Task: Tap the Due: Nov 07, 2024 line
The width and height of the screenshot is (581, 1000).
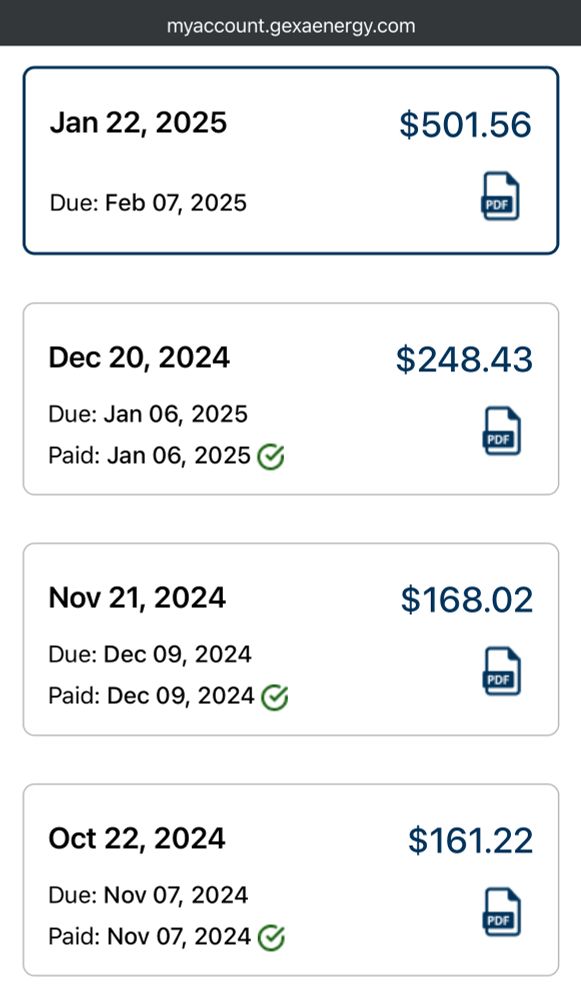Action: click(148, 895)
